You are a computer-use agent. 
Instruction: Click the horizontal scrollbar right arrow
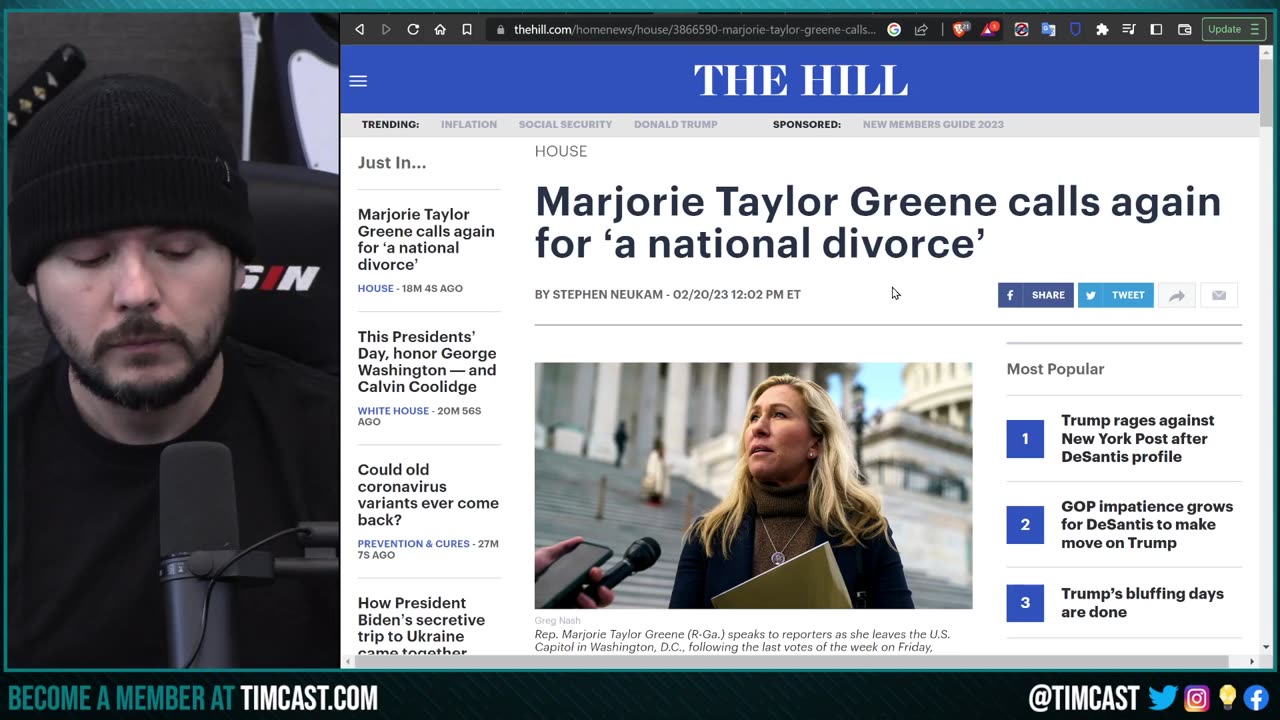[1251, 662]
